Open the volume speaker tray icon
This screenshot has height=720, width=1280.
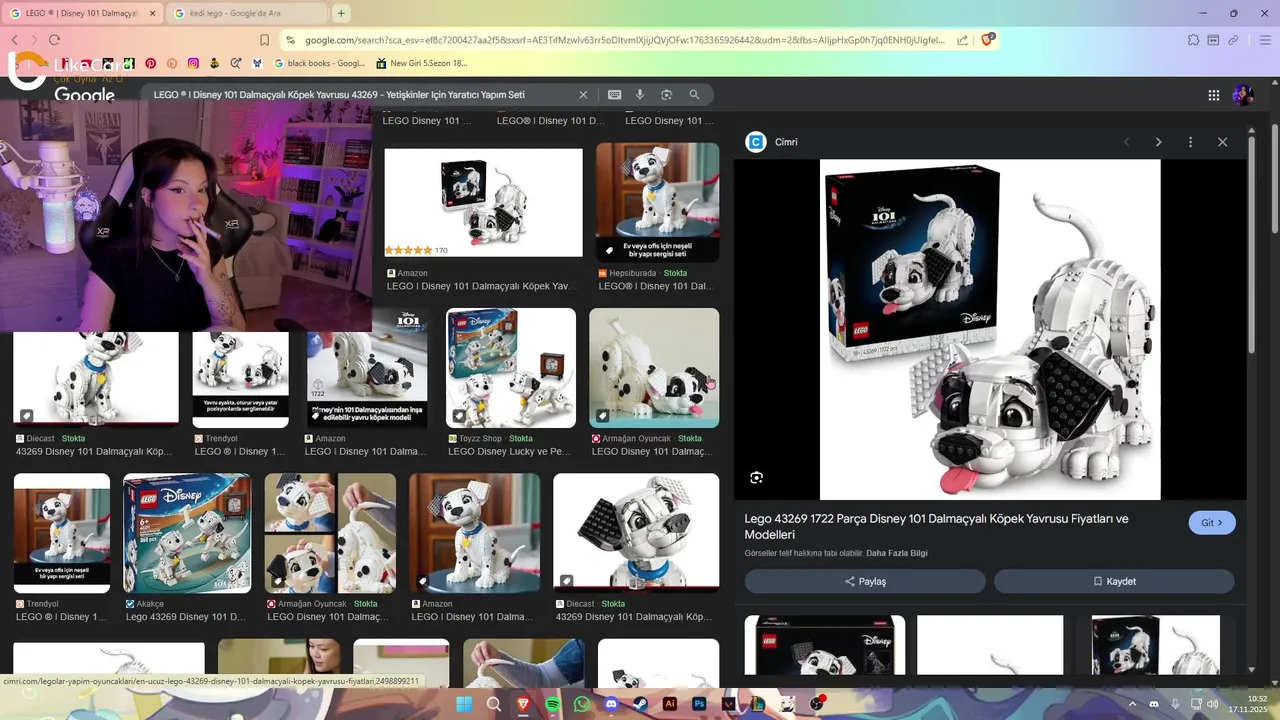pos(1212,704)
